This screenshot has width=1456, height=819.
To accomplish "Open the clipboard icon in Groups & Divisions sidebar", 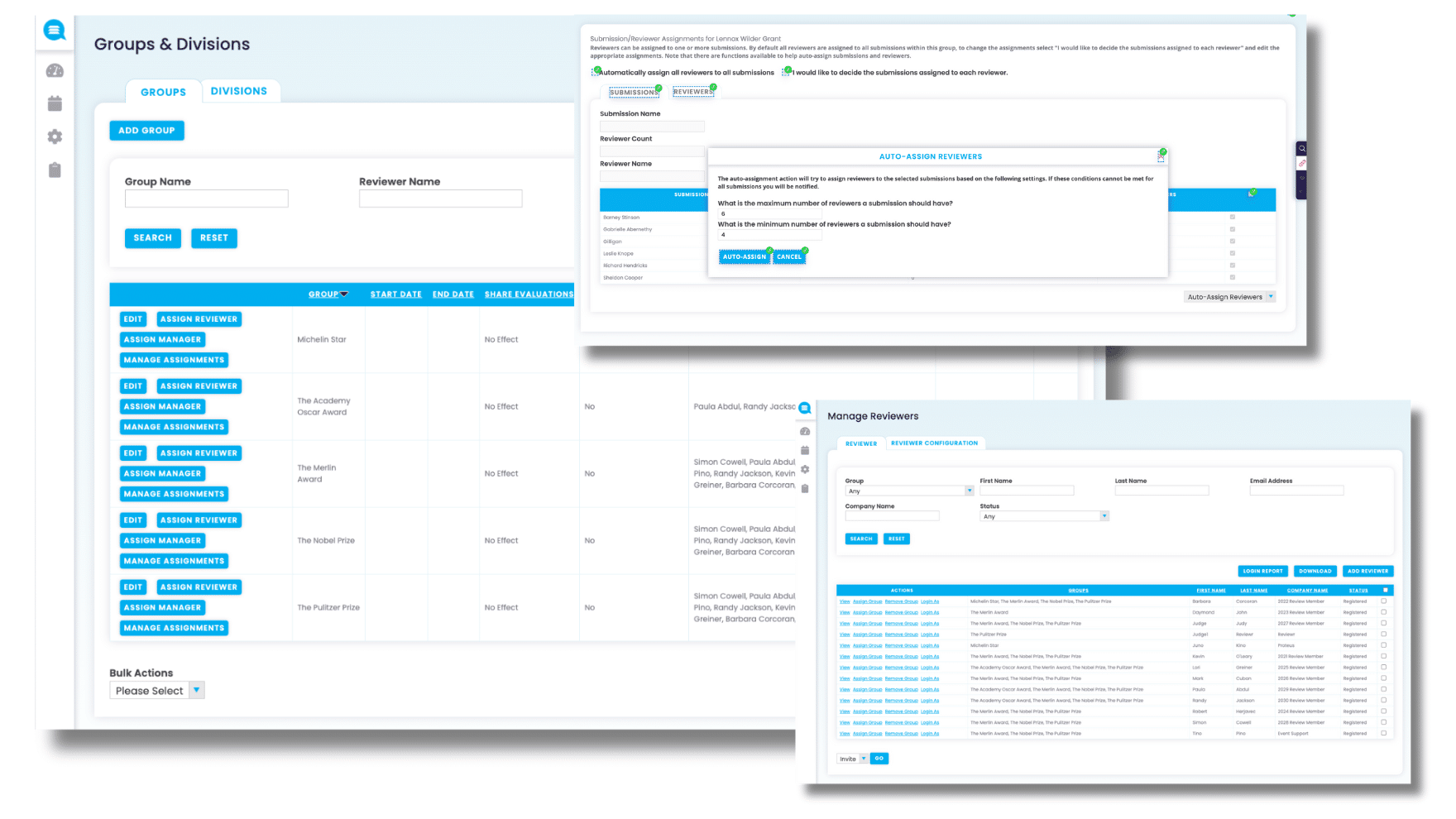I will pyautogui.click(x=55, y=170).
